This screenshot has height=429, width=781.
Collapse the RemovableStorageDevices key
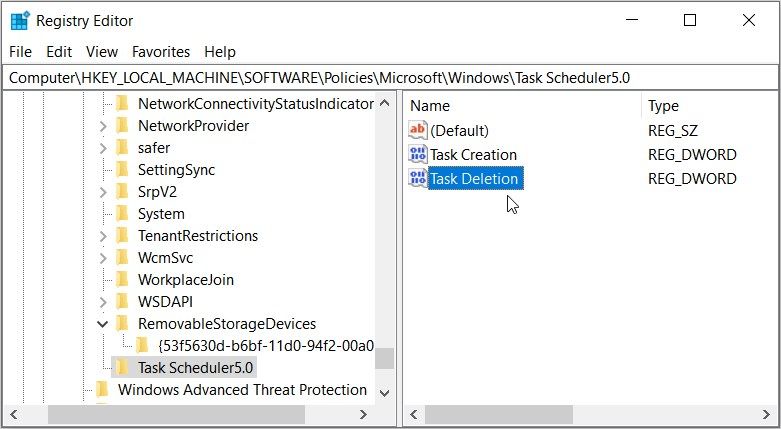coord(102,324)
